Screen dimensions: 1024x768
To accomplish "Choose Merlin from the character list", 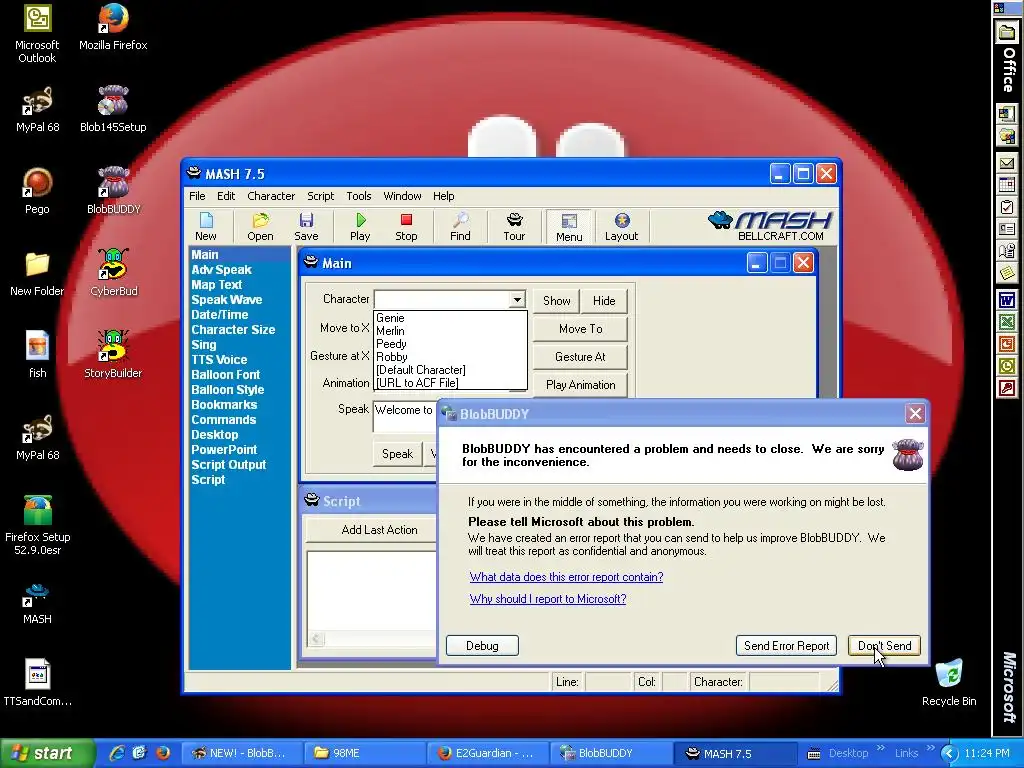I will [x=450, y=331].
